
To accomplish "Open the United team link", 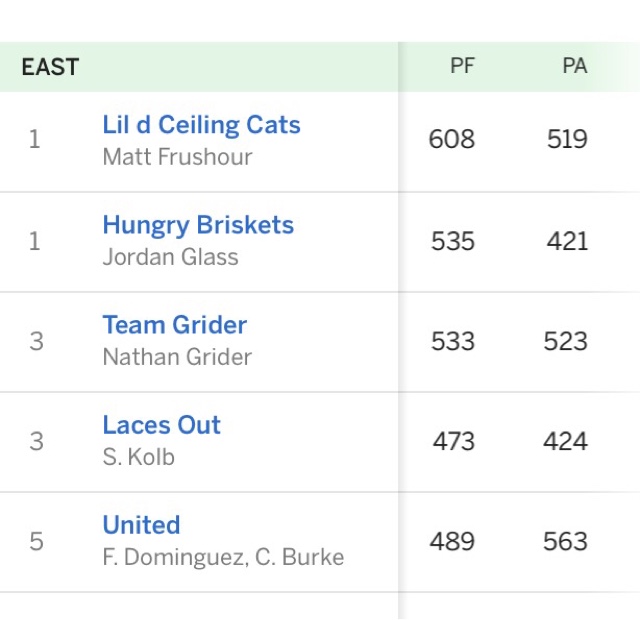I will 141,525.
